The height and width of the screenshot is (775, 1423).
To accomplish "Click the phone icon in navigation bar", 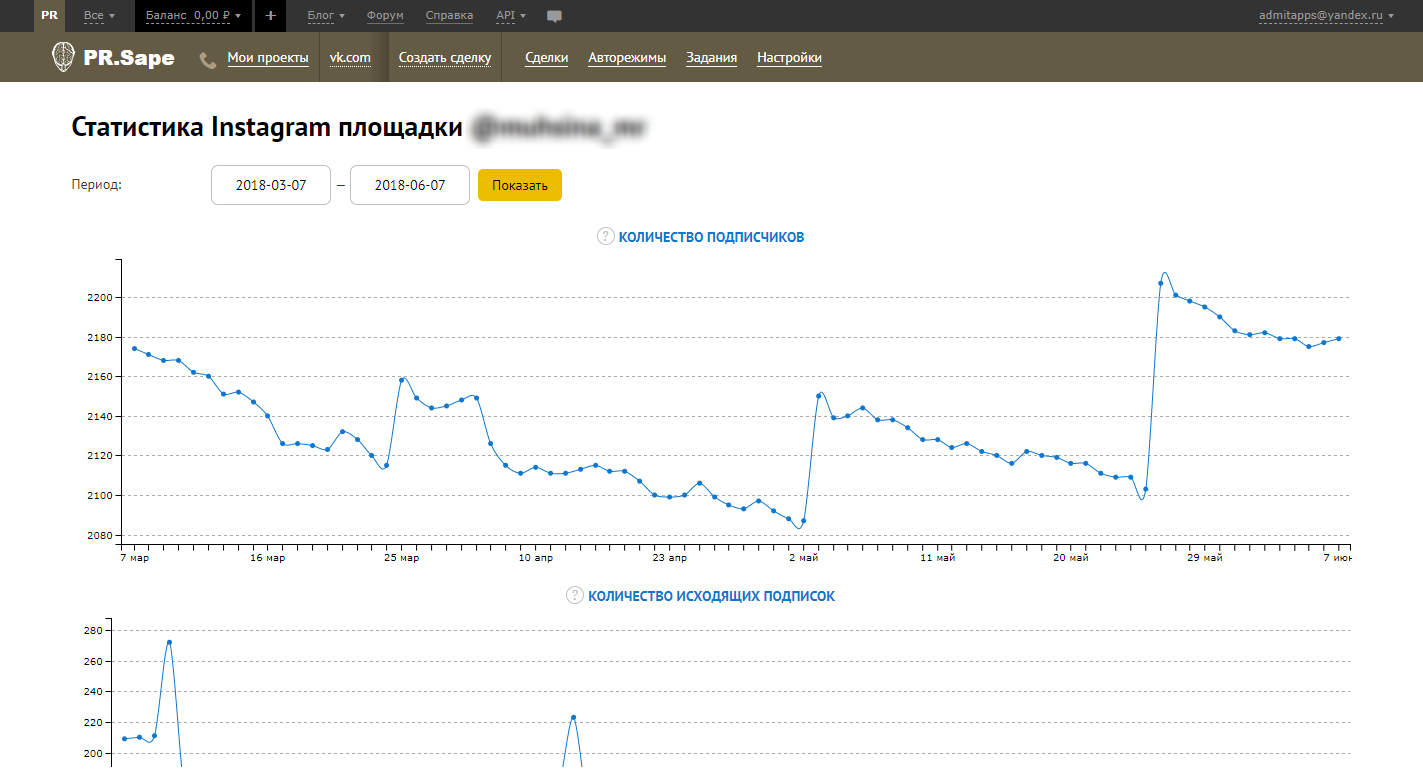I will 208,60.
